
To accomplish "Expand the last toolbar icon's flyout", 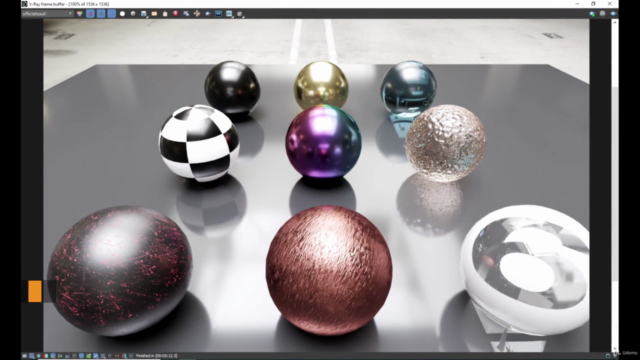I will pyautogui.click(x=240, y=13).
